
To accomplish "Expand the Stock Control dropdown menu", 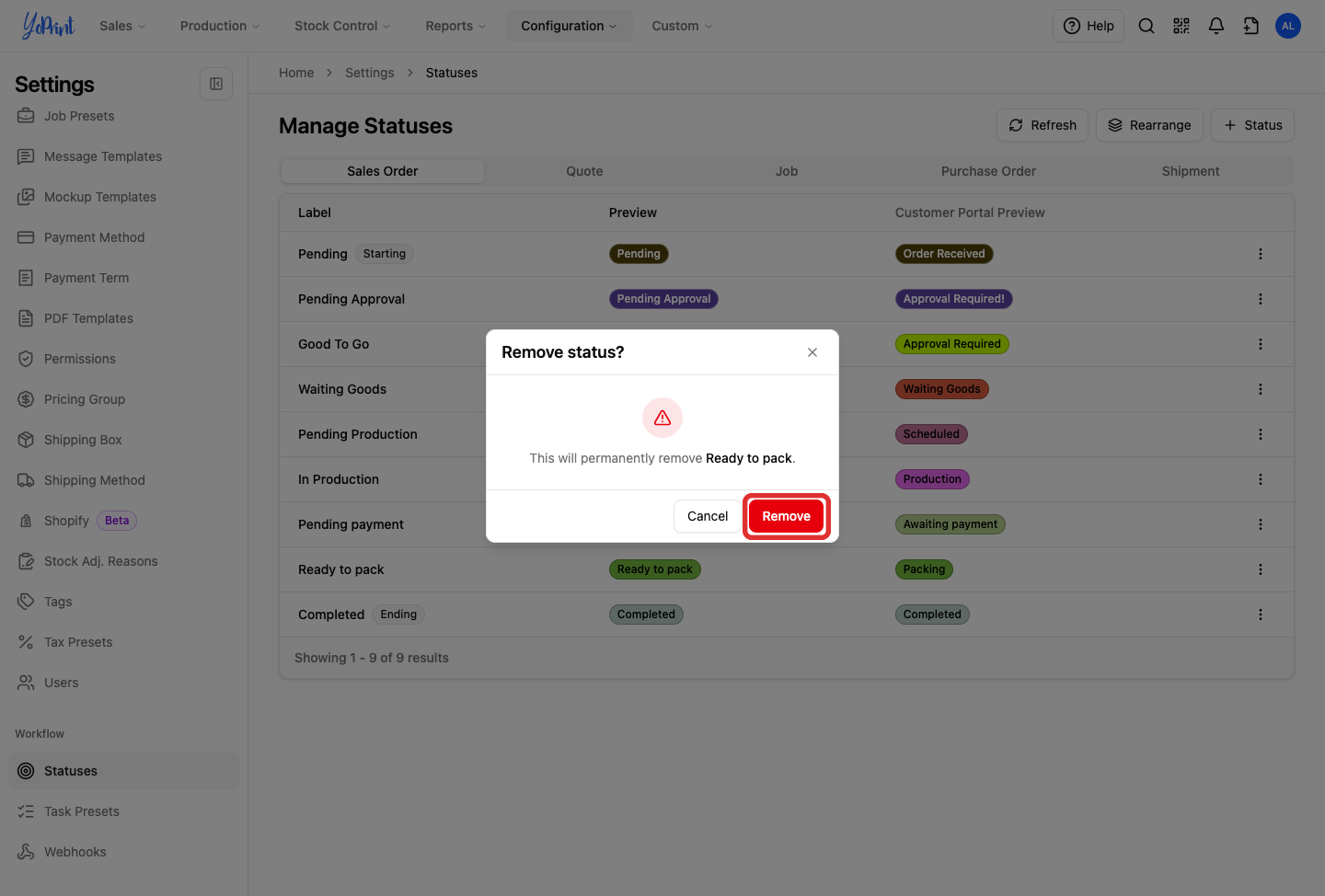I will pyautogui.click(x=342, y=26).
